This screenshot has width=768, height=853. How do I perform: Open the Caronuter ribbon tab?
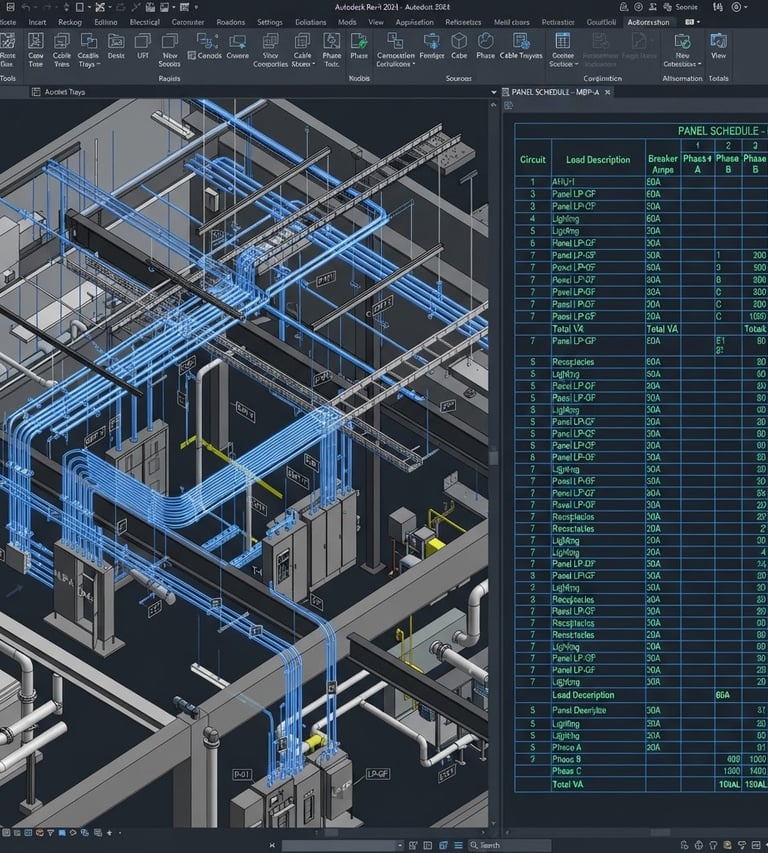[x=188, y=22]
